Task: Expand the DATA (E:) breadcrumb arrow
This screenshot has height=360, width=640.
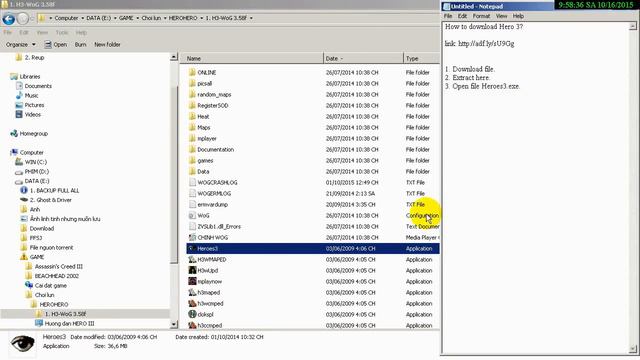Action: pyautogui.click(x=115, y=18)
